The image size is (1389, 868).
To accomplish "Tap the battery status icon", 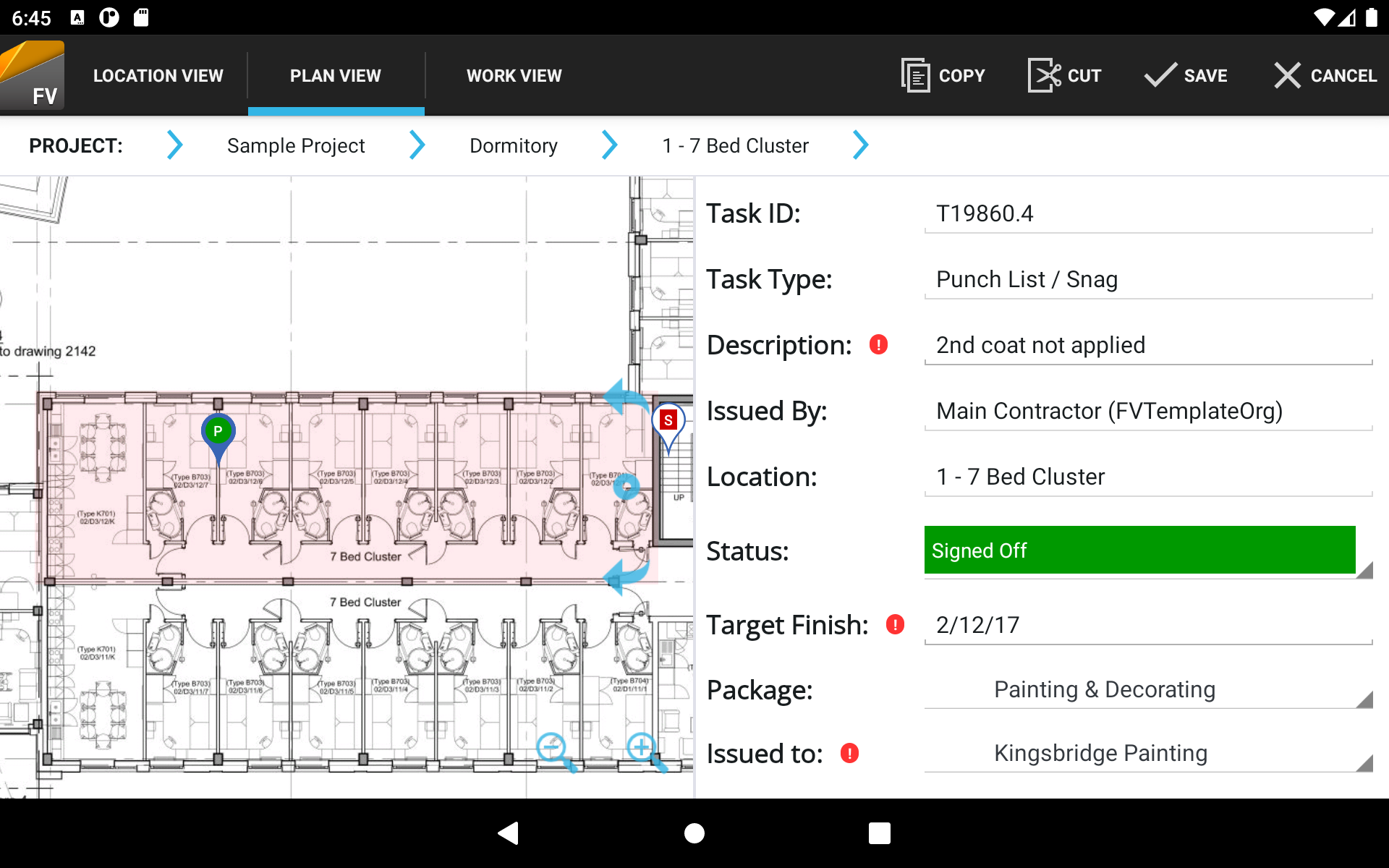I will click(x=1371, y=17).
